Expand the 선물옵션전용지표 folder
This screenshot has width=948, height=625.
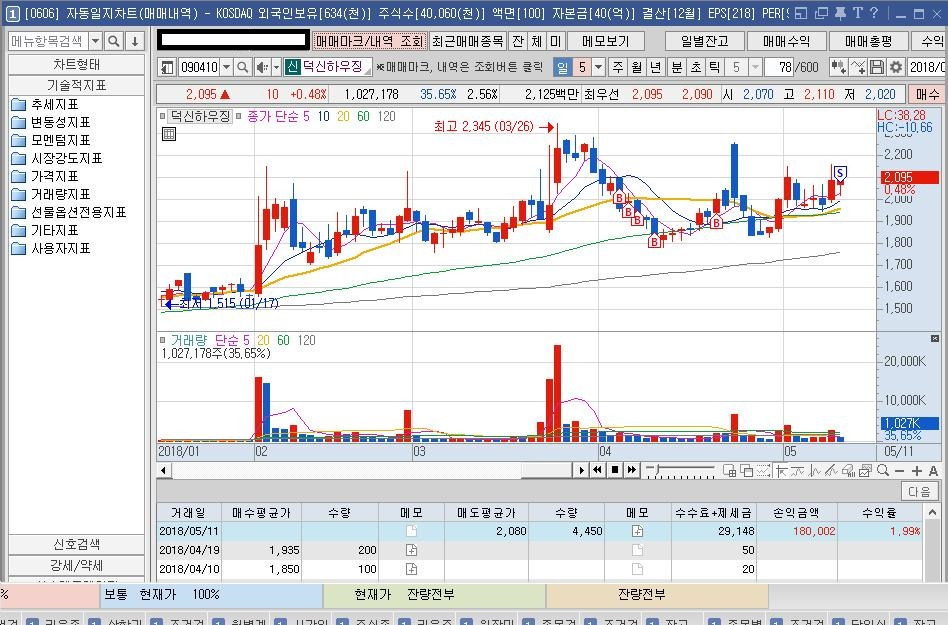pyautogui.click(x=69, y=212)
